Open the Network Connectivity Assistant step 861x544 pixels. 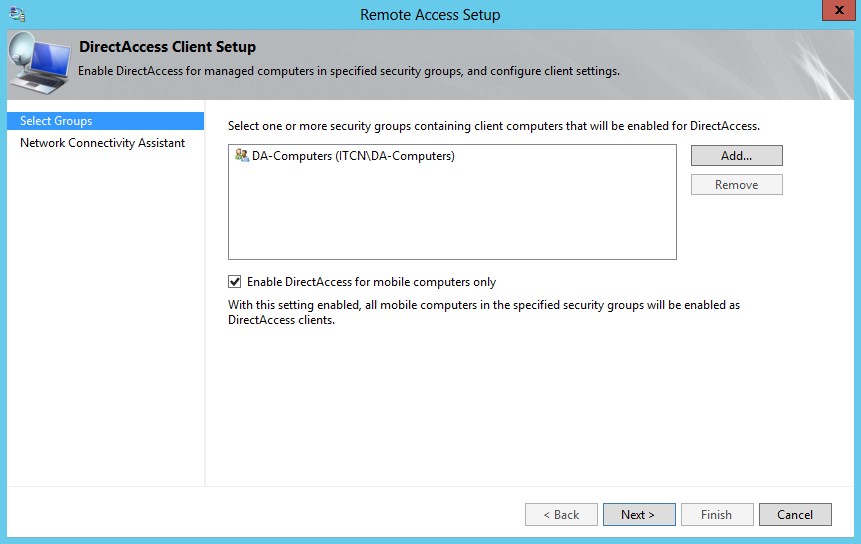click(x=102, y=143)
